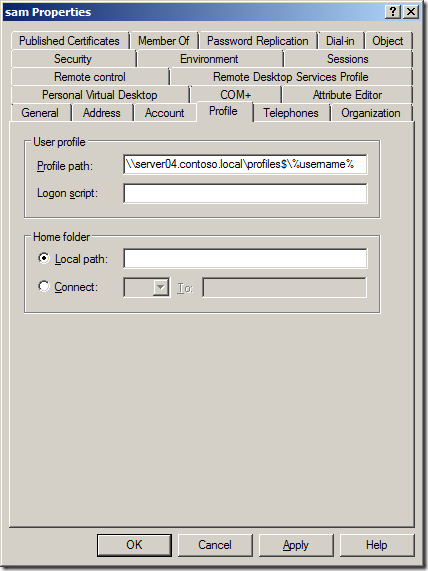Open the Security tab
The width and height of the screenshot is (428, 571).
(73, 59)
